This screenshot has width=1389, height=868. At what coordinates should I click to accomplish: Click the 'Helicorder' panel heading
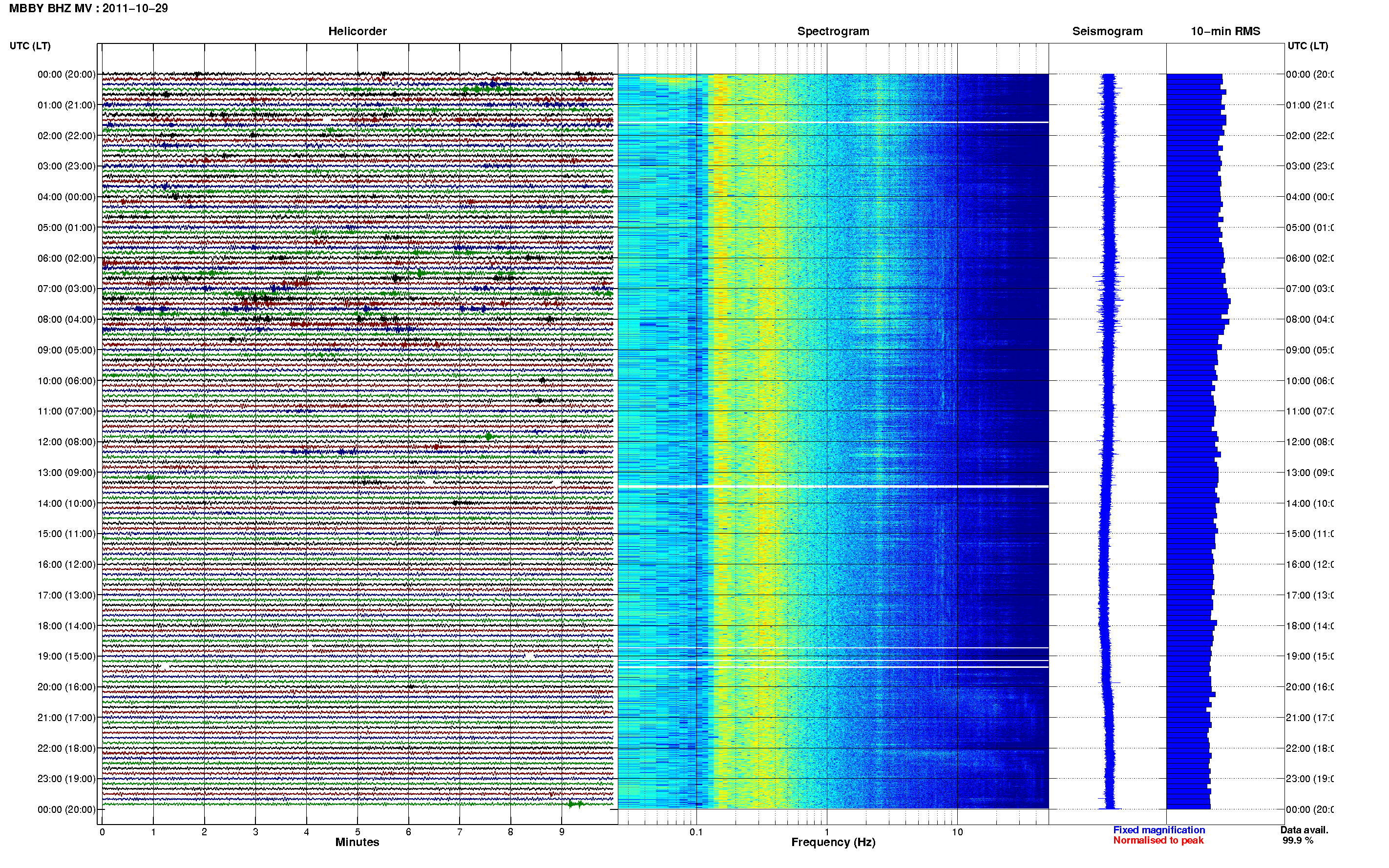tap(357, 31)
